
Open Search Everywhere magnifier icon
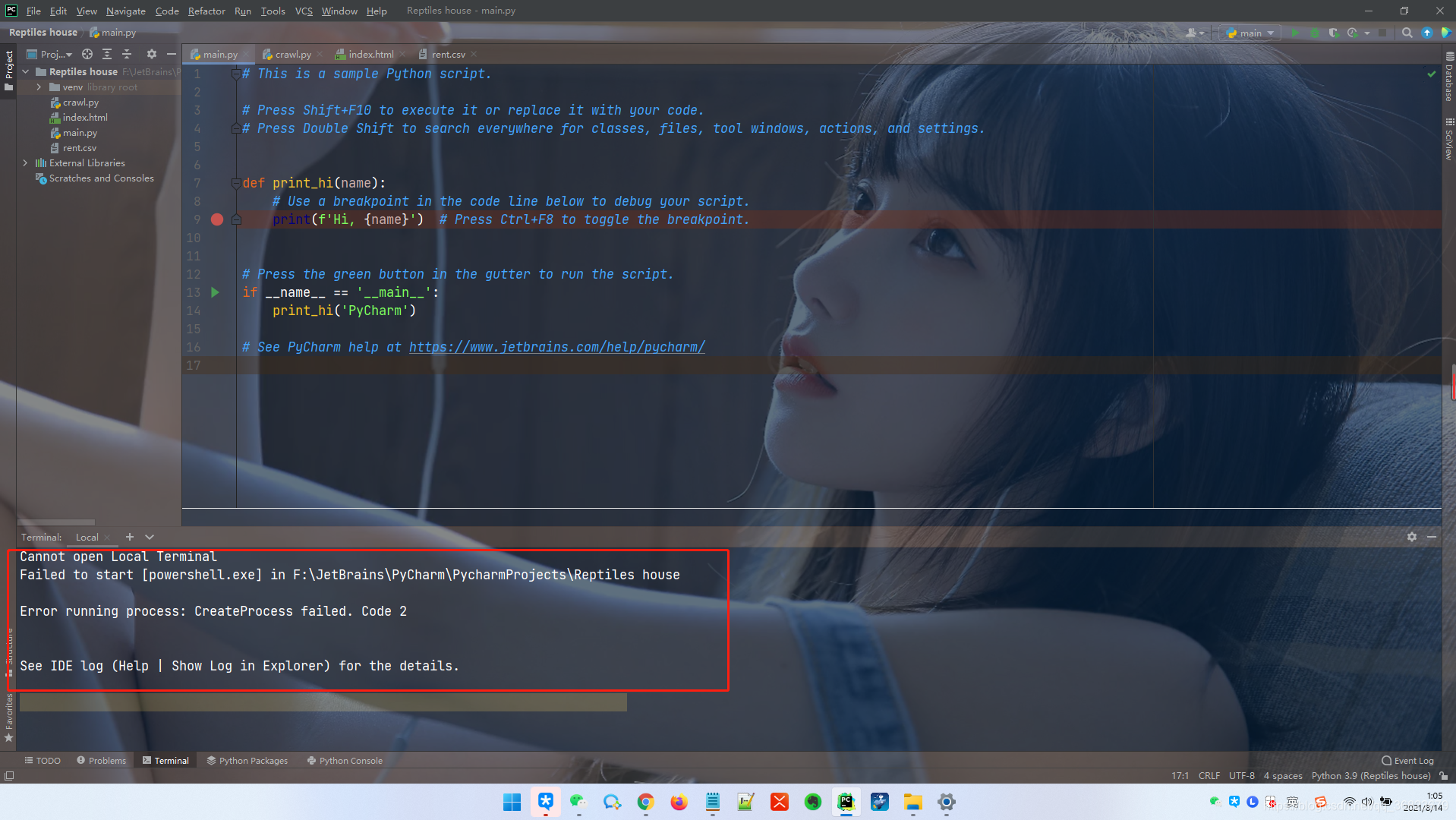pos(1407,33)
